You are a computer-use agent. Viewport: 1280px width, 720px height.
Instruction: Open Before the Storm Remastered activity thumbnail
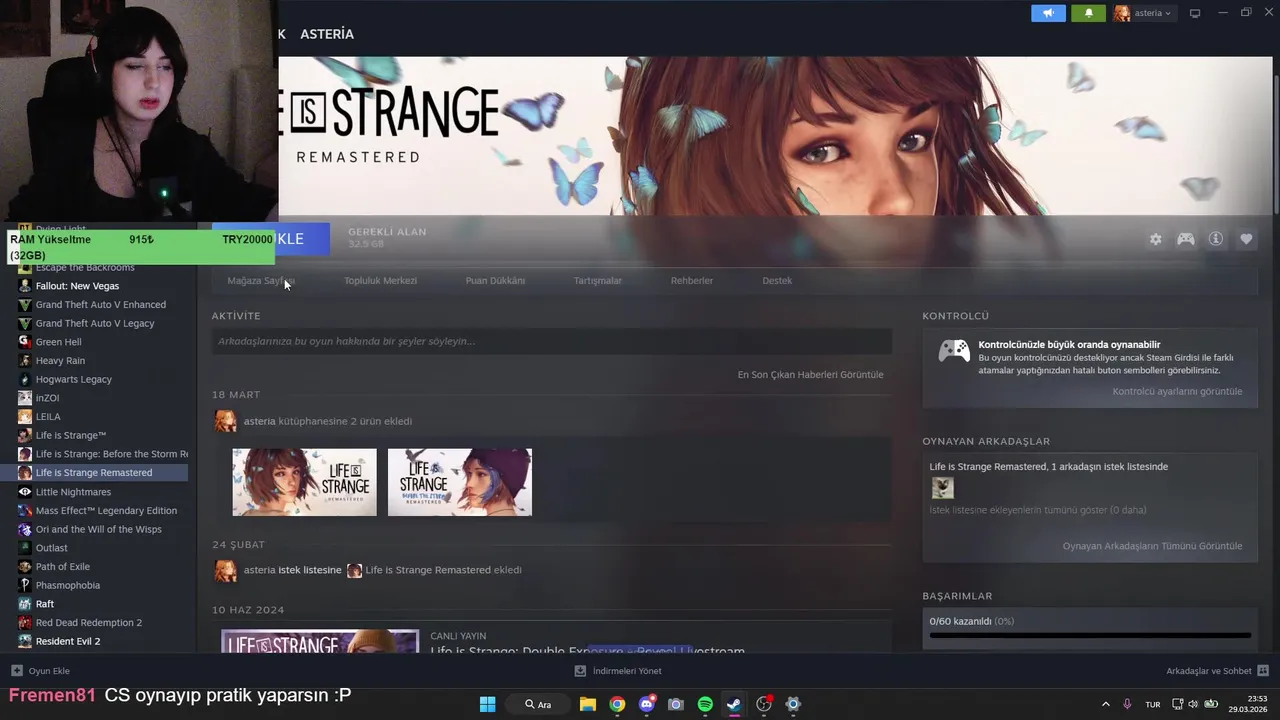[459, 482]
